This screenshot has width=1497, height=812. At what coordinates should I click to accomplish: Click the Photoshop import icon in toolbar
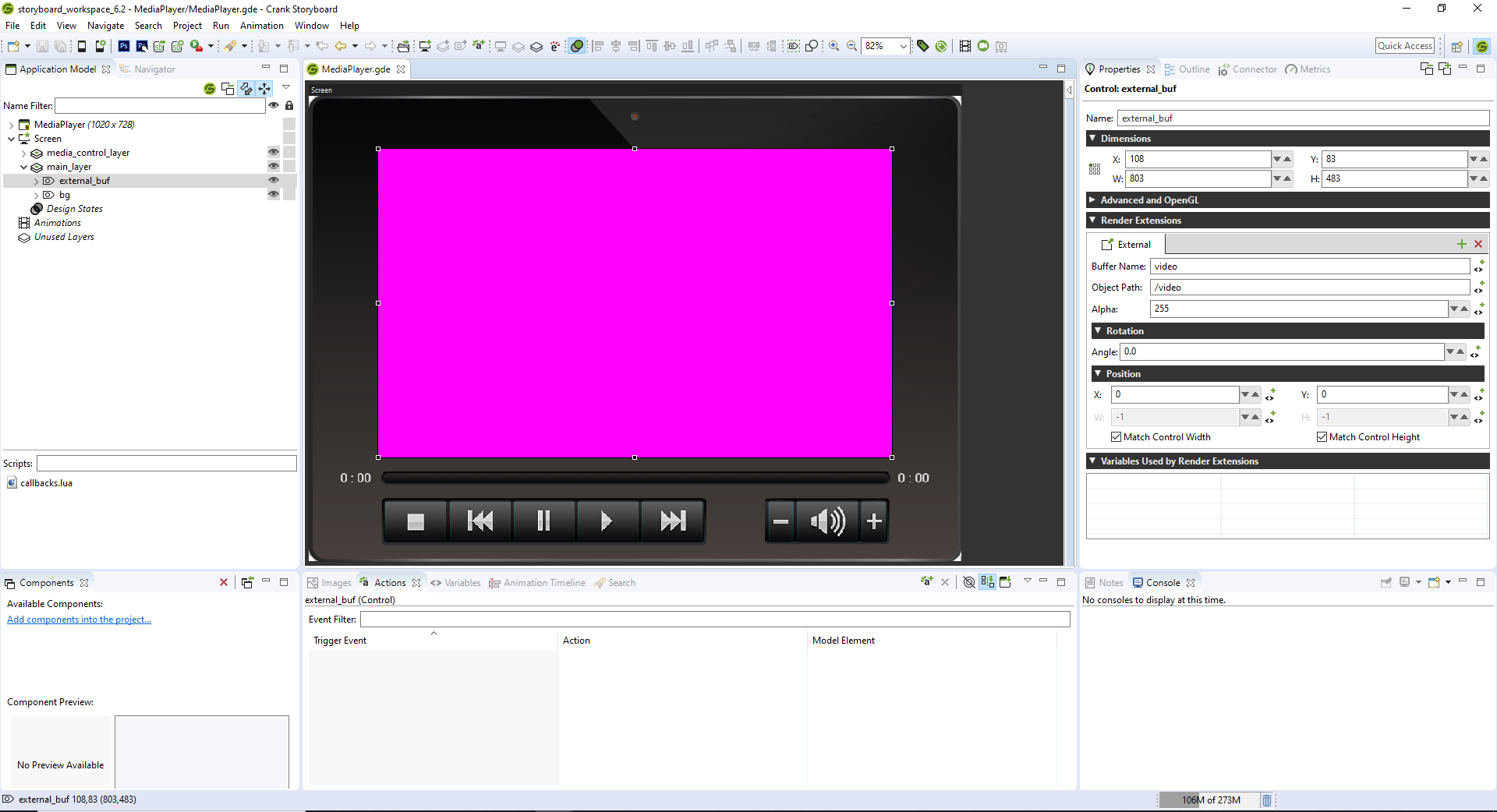tap(123, 47)
